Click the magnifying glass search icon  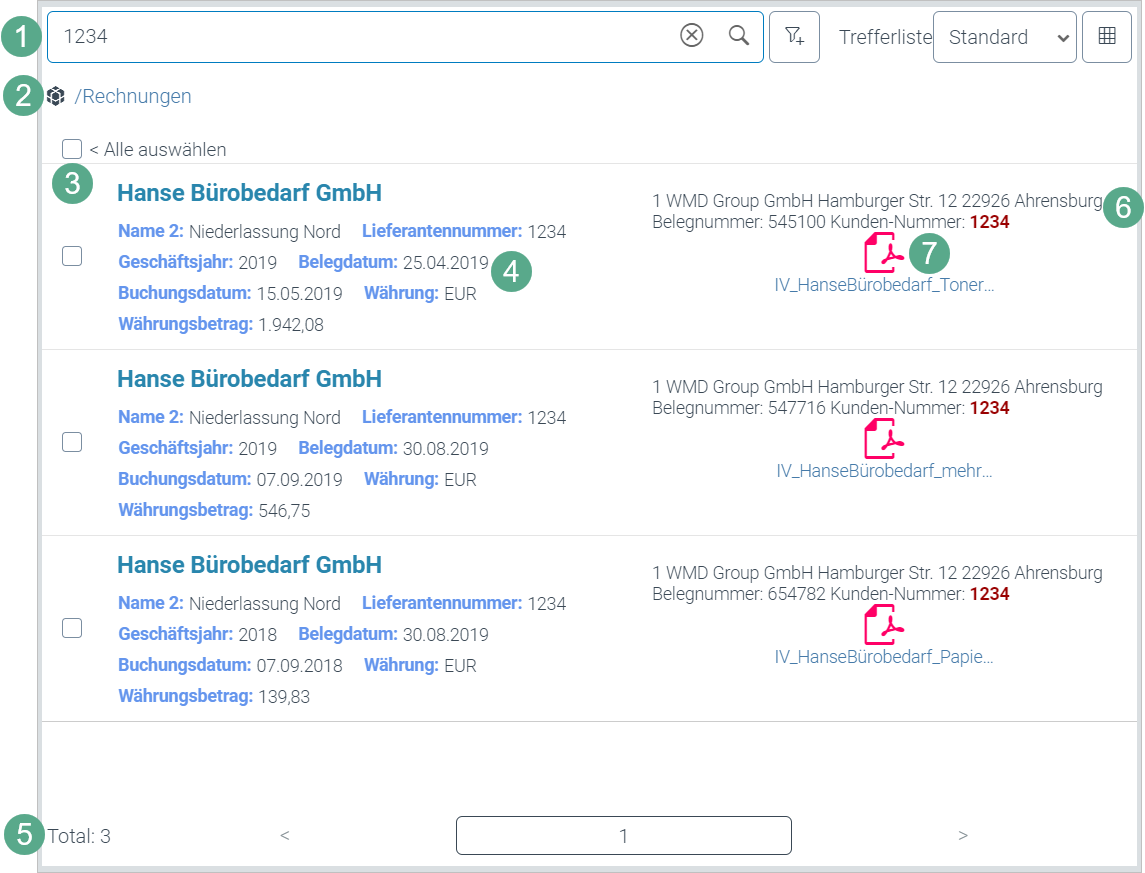pyautogui.click(x=739, y=36)
